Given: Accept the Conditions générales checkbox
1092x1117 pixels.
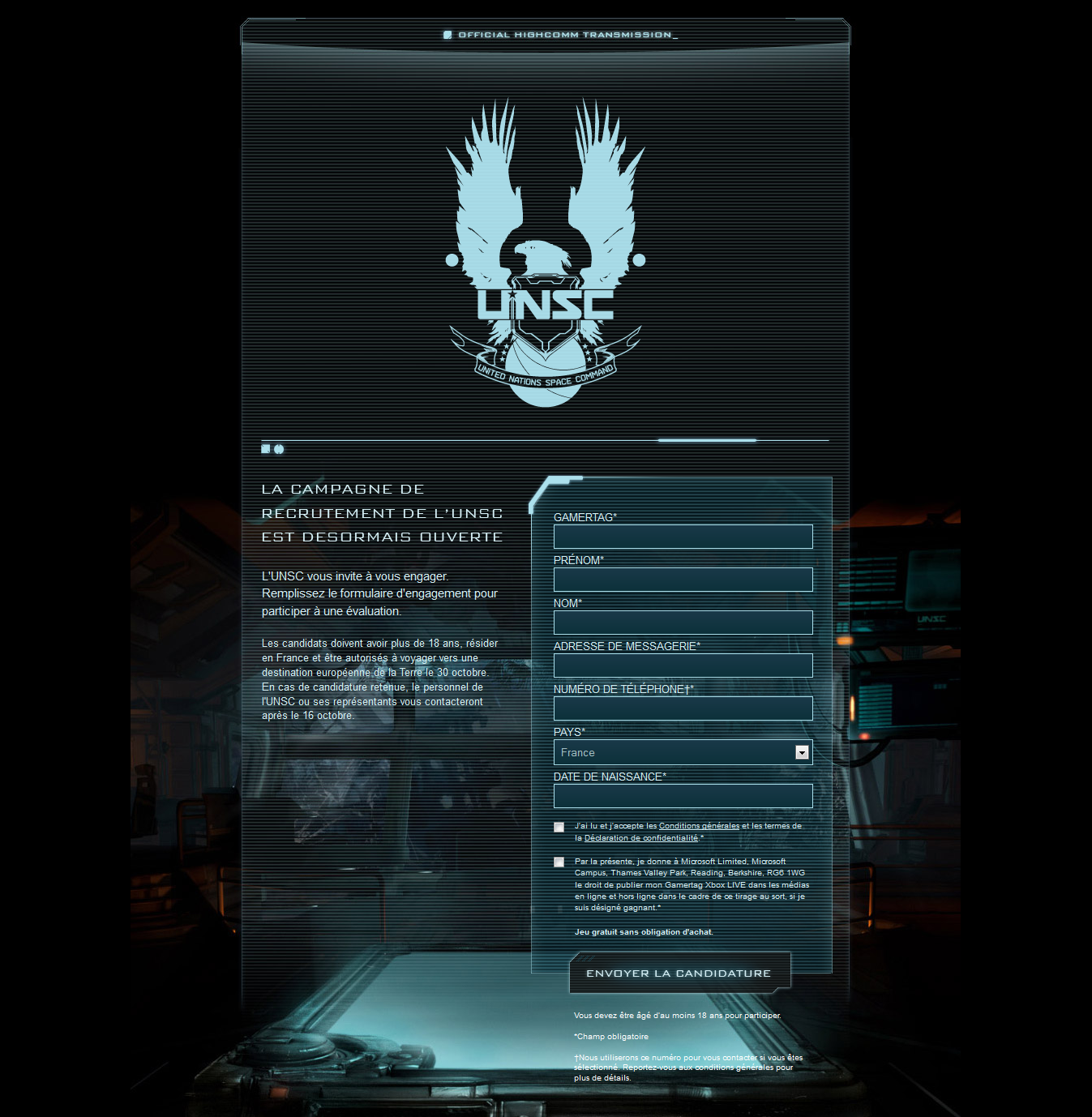Looking at the screenshot, I should click(x=559, y=827).
